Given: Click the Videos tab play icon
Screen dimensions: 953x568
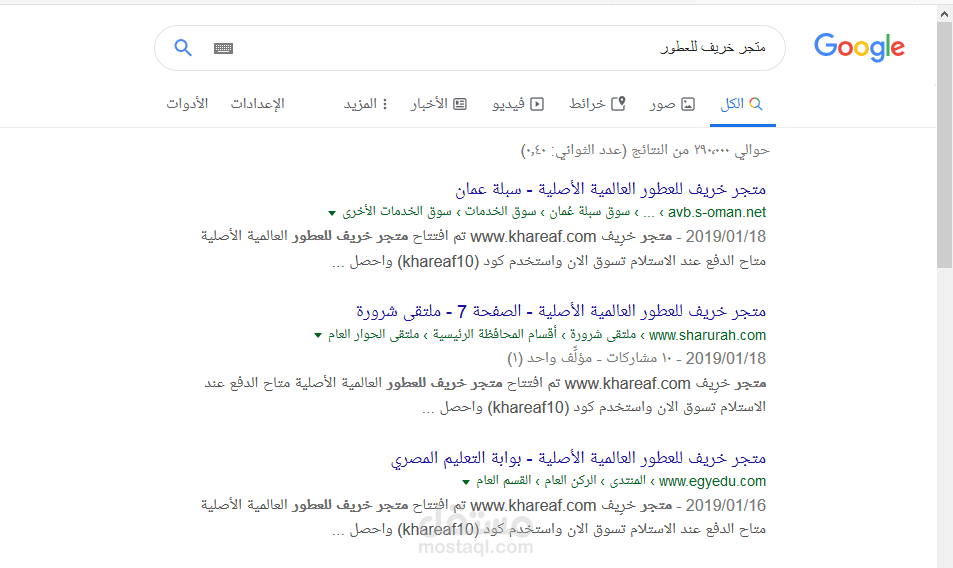Looking at the screenshot, I should point(537,104).
